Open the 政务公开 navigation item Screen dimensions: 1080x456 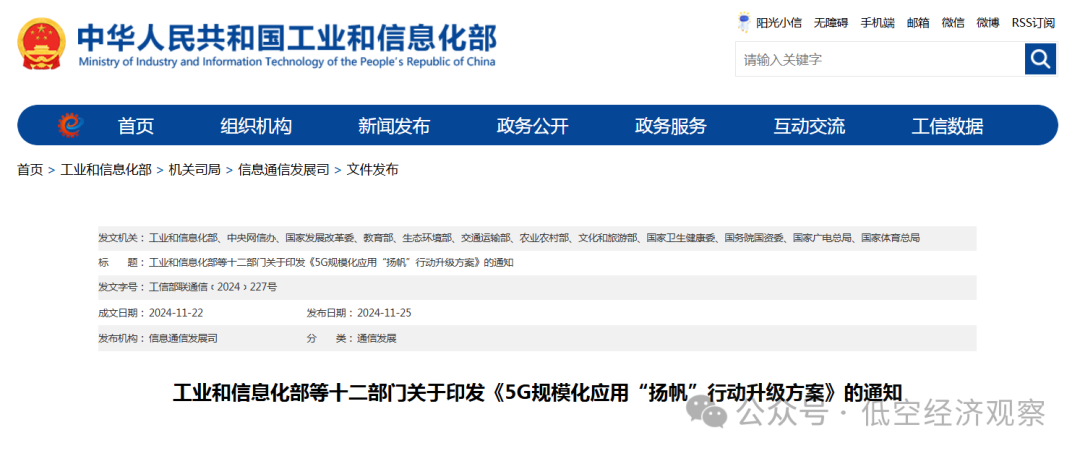[x=532, y=126]
